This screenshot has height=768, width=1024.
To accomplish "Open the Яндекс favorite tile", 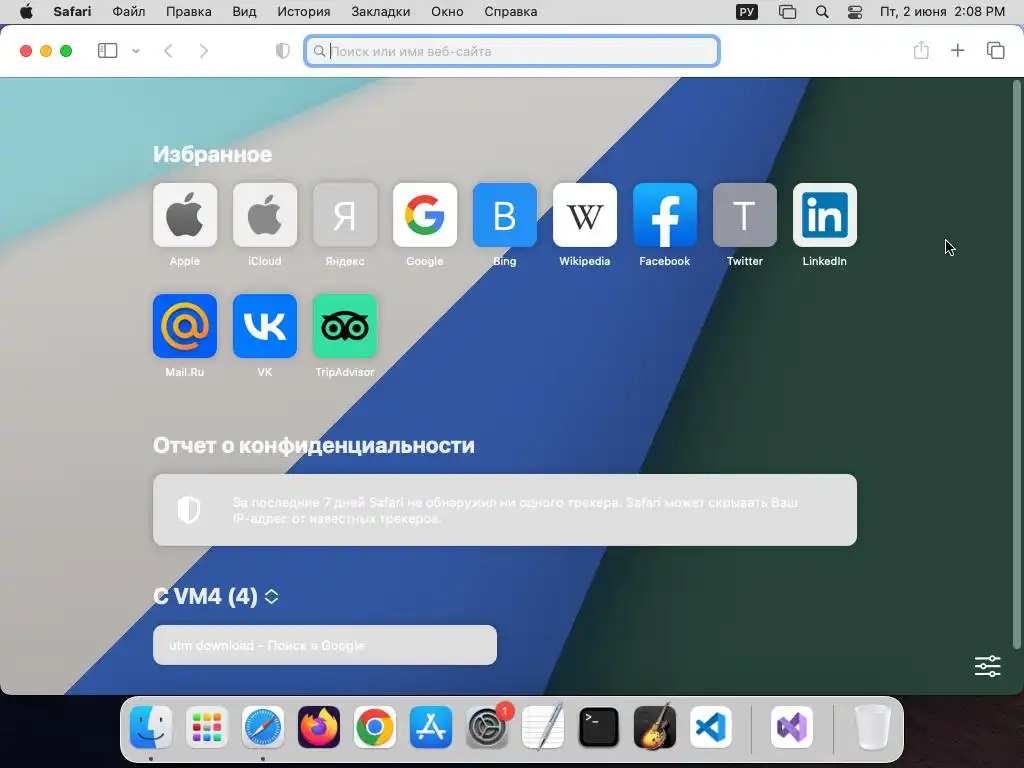I will [x=345, y=215].
